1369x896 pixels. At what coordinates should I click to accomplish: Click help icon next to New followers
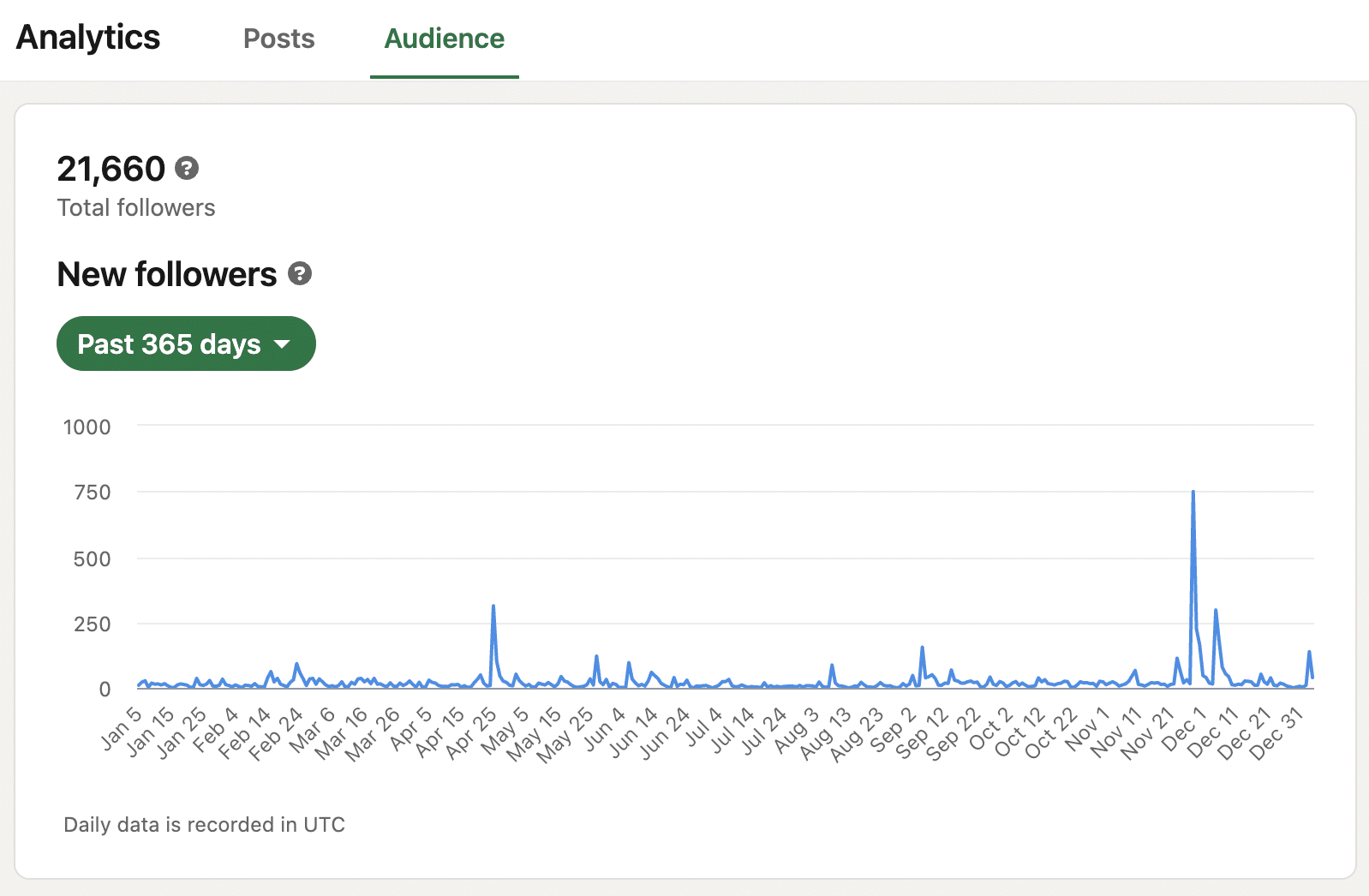click(300, 273)
